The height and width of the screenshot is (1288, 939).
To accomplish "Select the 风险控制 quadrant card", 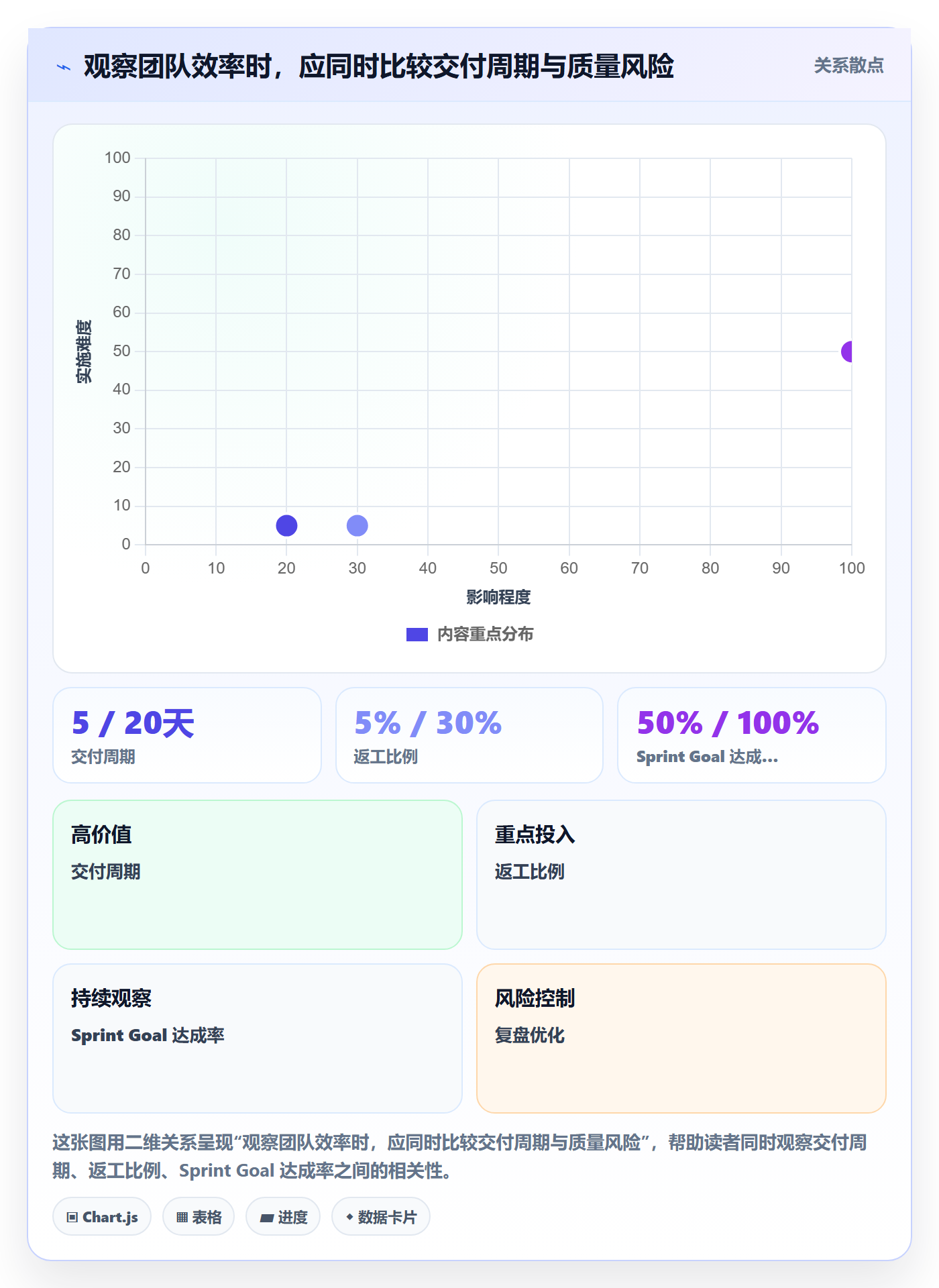I will (681, 1038).
